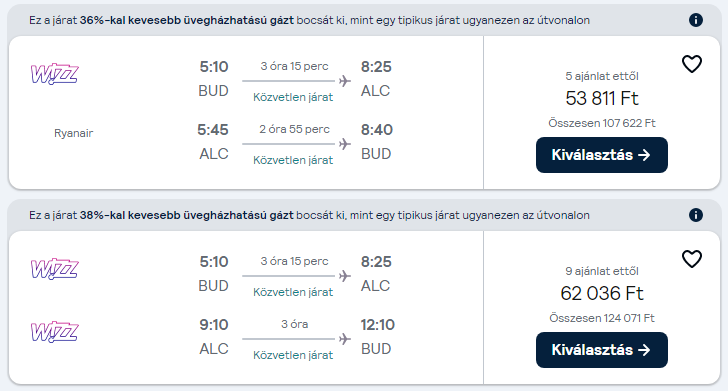Save the 62 036 Ft flight with heart icon

[691, 259]
